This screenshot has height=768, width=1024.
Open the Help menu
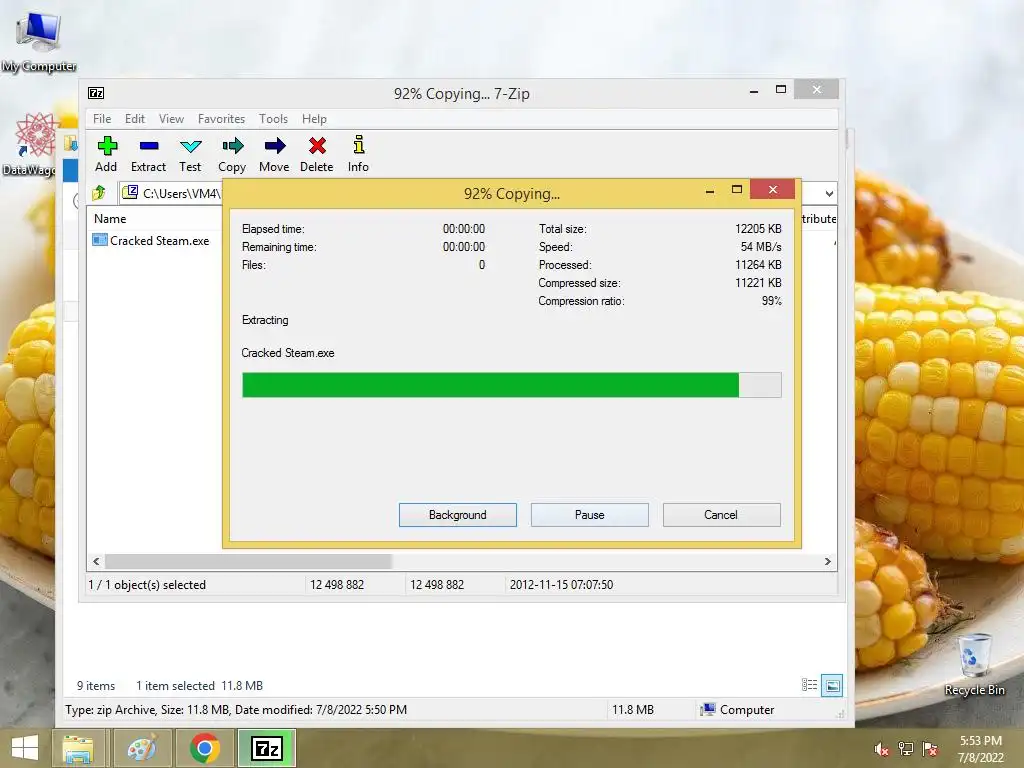(314, 119)
